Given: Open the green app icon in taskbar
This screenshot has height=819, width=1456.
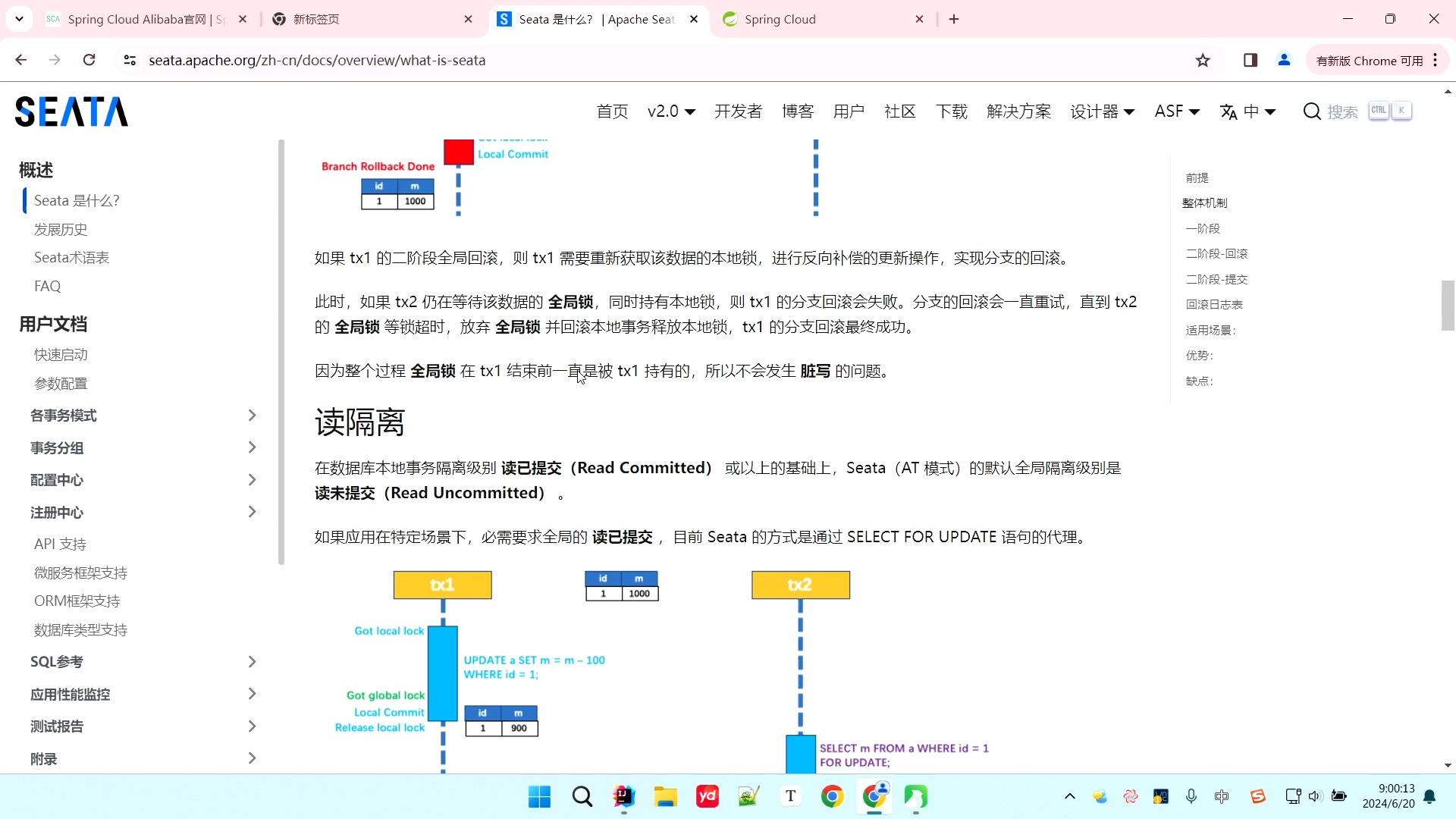Looking at the screenshot, I should coord(915,796).
